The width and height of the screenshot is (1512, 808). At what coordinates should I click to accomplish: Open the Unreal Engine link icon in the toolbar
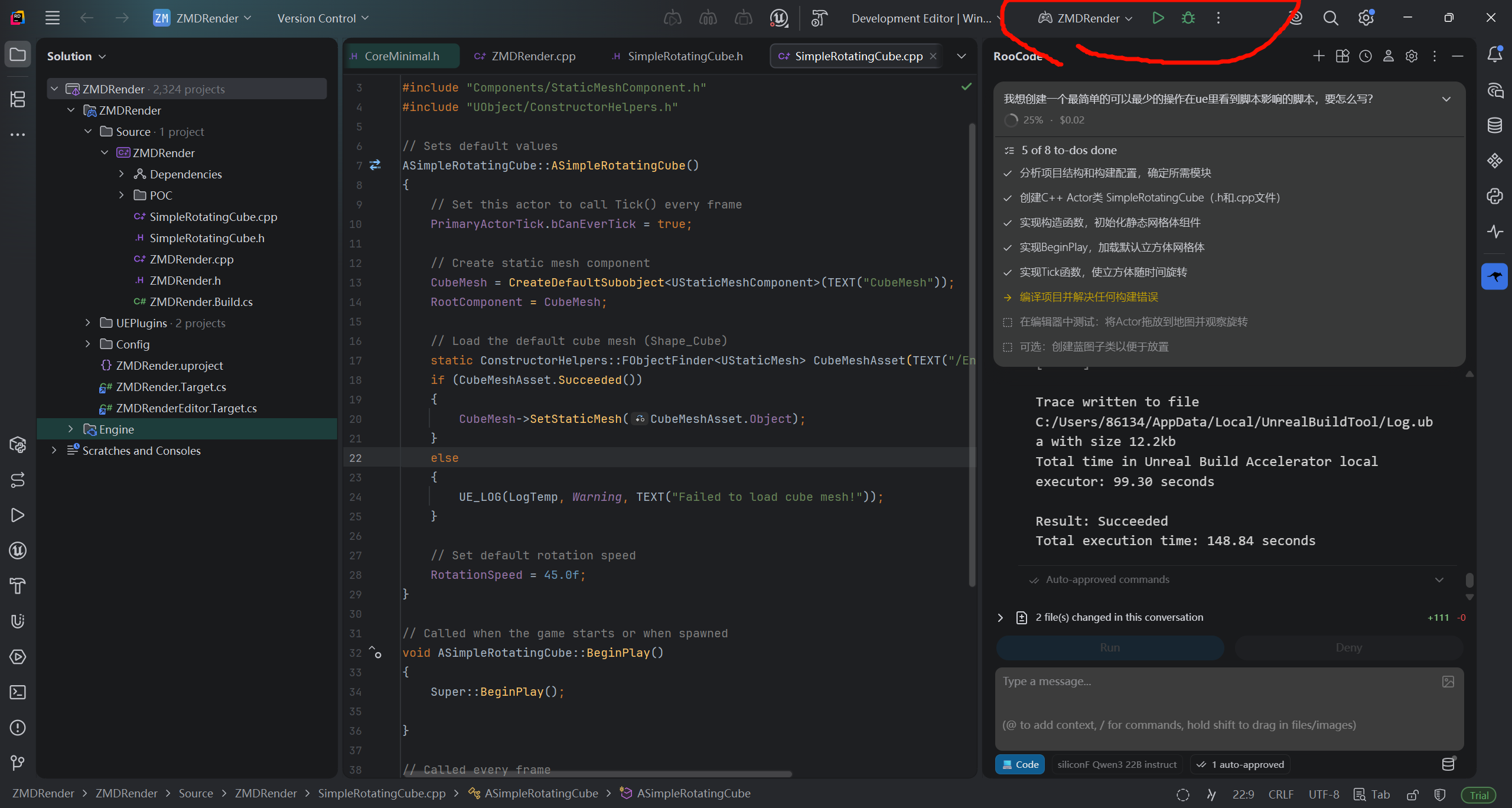click(x=778, y=18)
